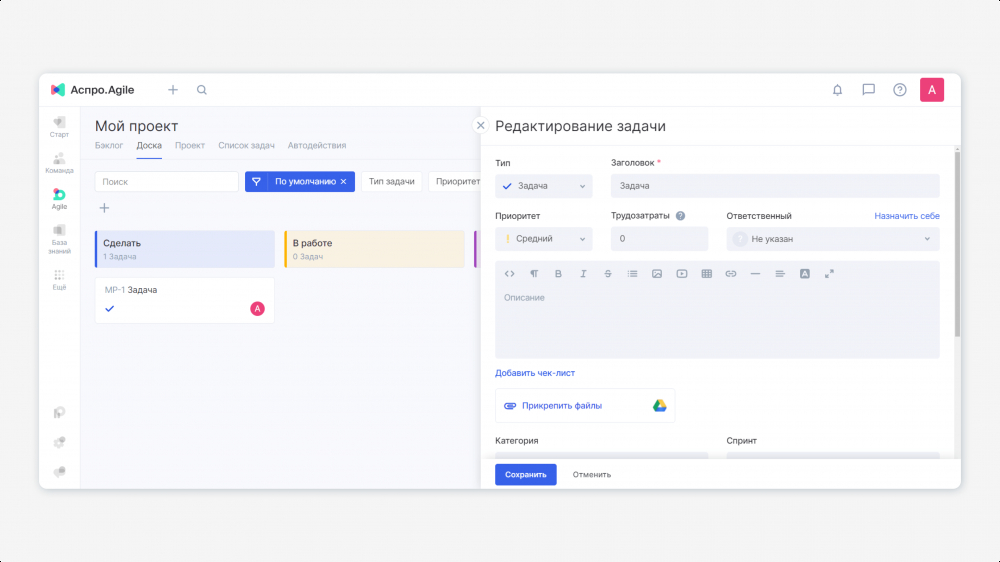Open the Приоритет board filter
This screenshot has height=562, width=1000.
click(455, 182)
